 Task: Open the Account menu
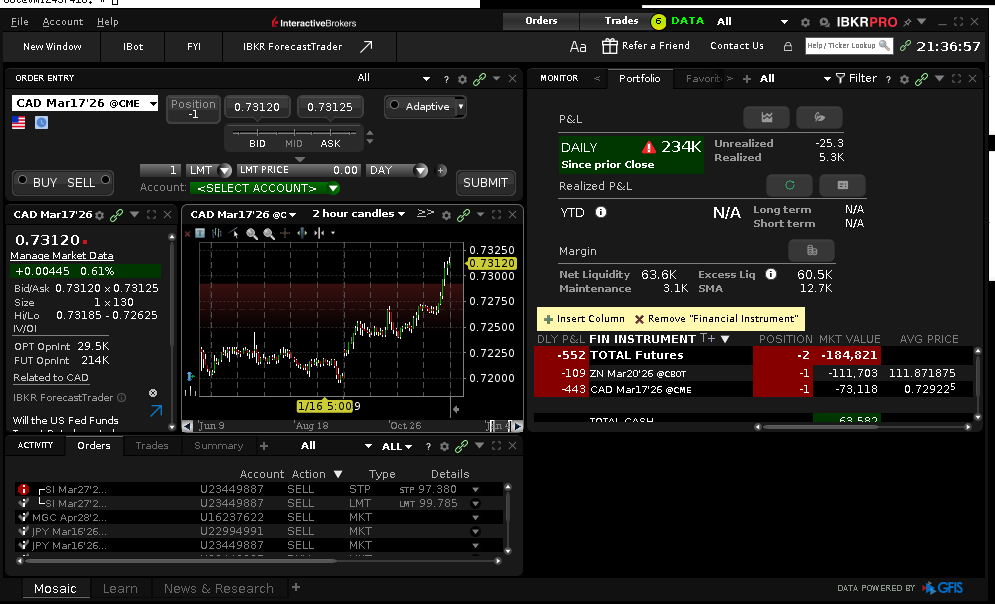(63, 22)
